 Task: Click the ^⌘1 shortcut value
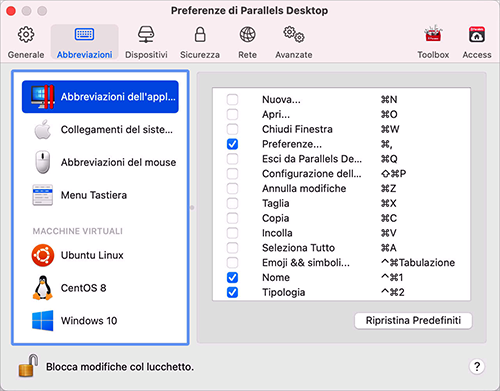pos(392,277)
